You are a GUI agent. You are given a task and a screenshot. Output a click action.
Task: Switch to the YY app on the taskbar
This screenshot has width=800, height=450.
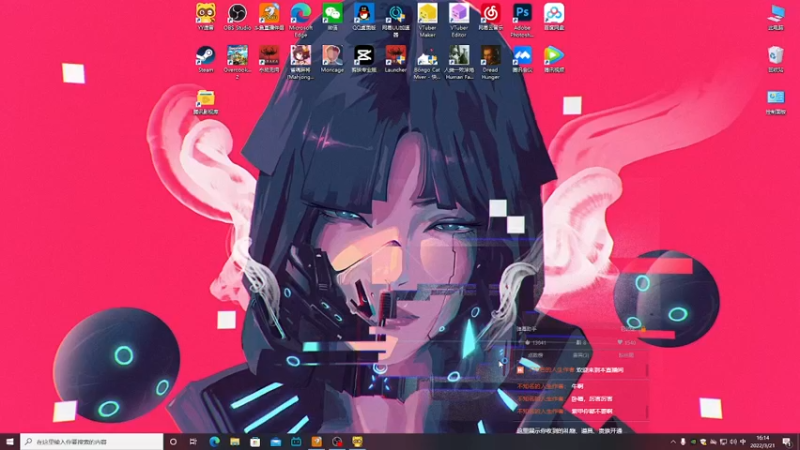(x=357, y=441)
